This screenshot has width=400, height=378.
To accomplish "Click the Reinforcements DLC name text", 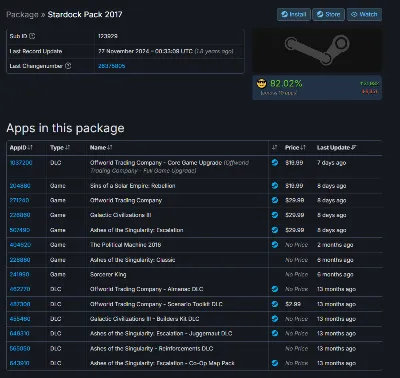I will point(151,348).
